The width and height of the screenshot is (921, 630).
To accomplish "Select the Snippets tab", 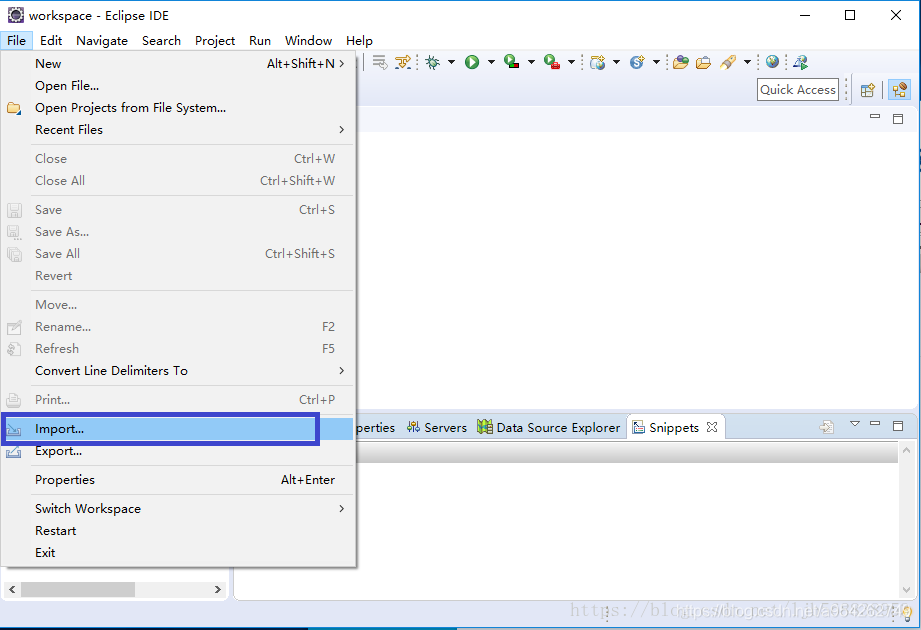I will [674, 427].
